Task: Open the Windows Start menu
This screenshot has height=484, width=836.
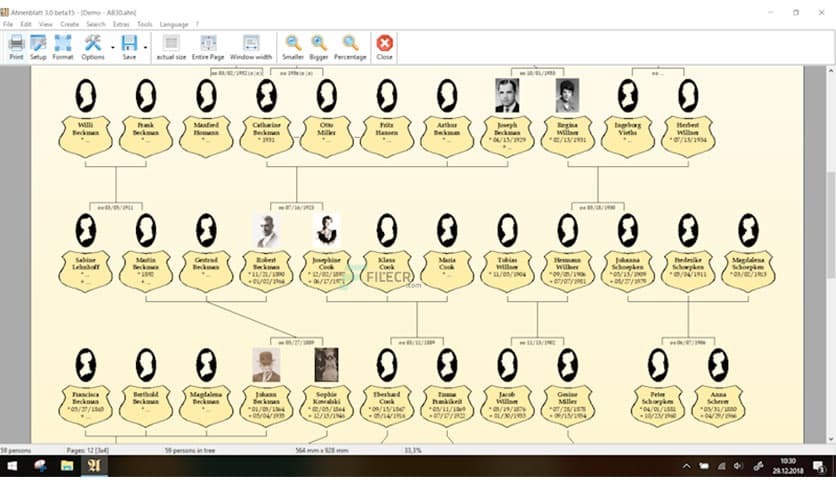Action: click(x=12, y=466)
